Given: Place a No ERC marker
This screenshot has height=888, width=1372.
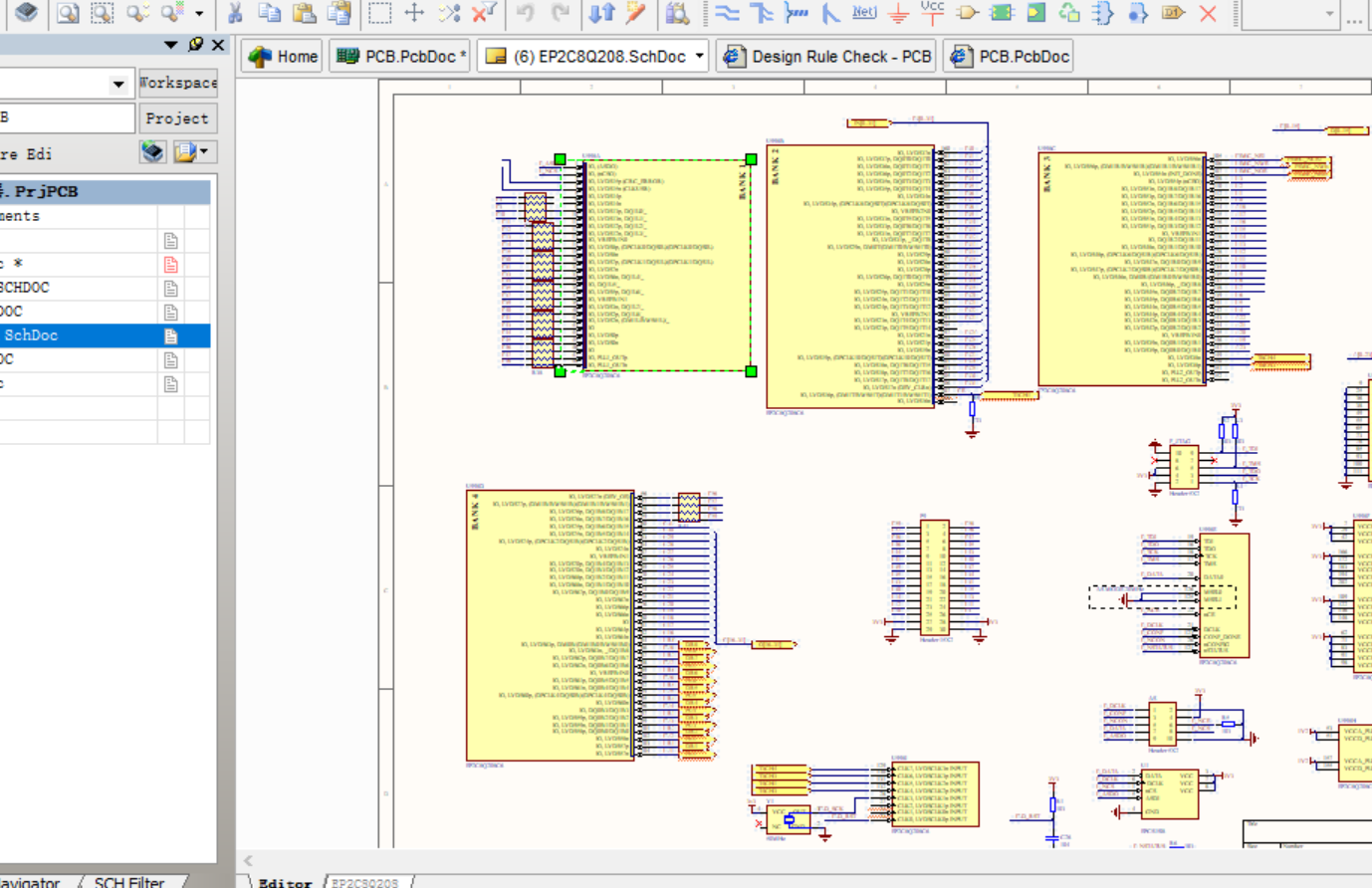Looking at the screenshot, I should point(1208,13).
